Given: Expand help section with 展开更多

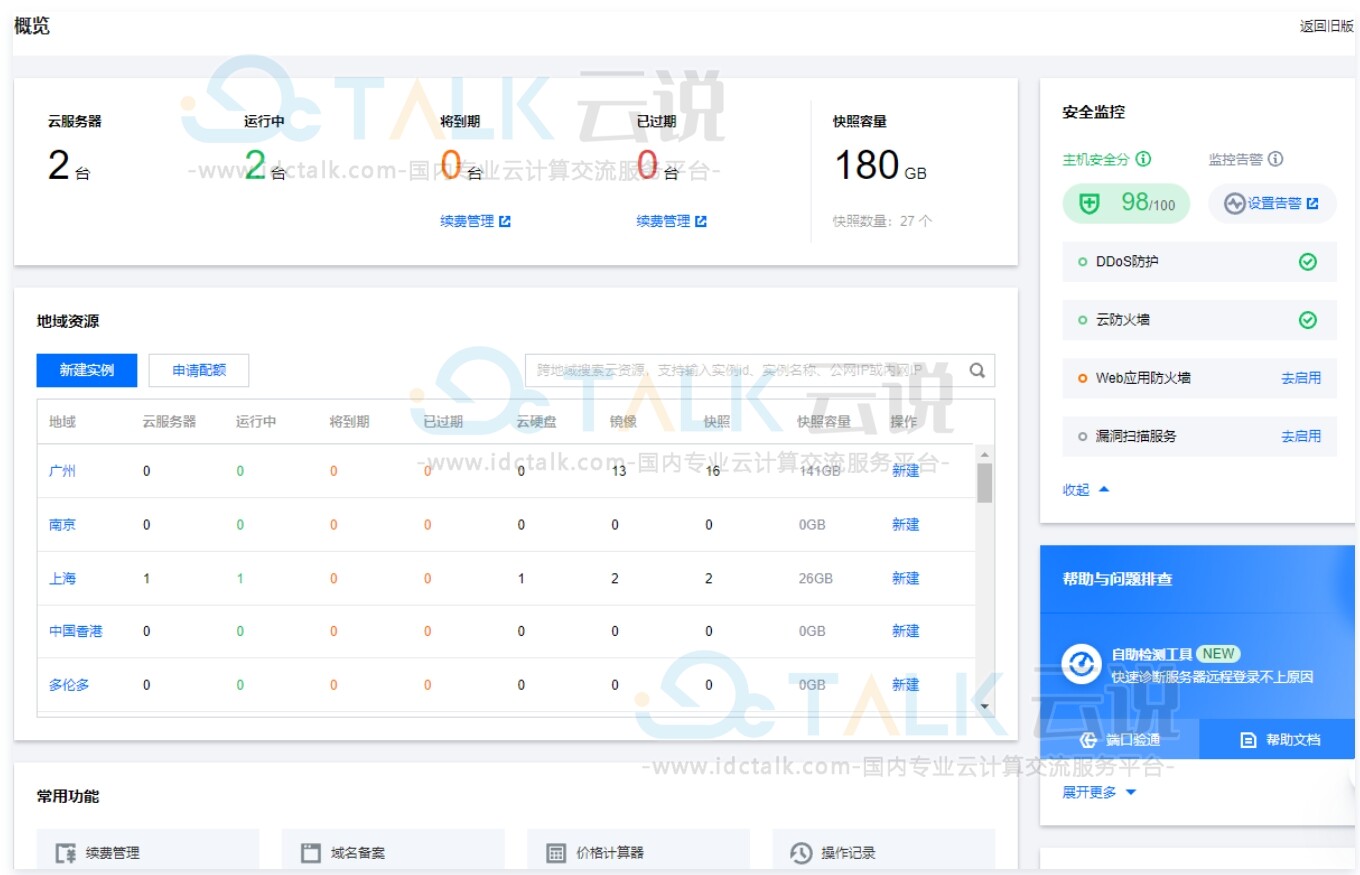Looking at the screenshot, I should click(1100, 792).
